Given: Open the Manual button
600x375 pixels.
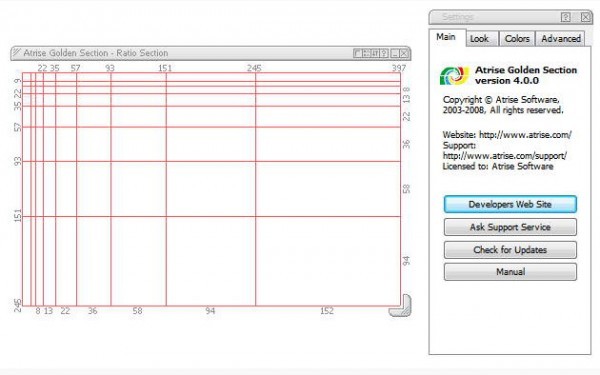Looking at the screenshot, I should pos(510,272).
